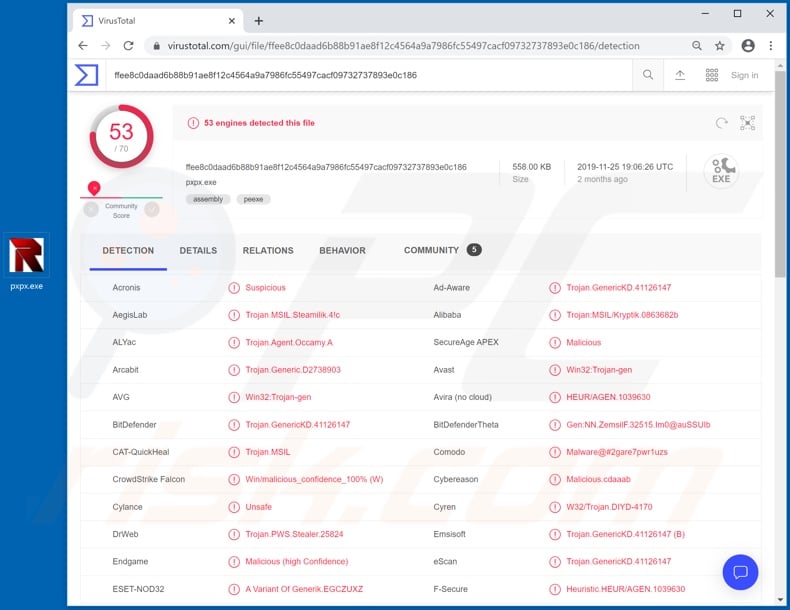Switch to the BEHAVIOR tab
Screen dimensions: 790x610
tap(343, 250)
